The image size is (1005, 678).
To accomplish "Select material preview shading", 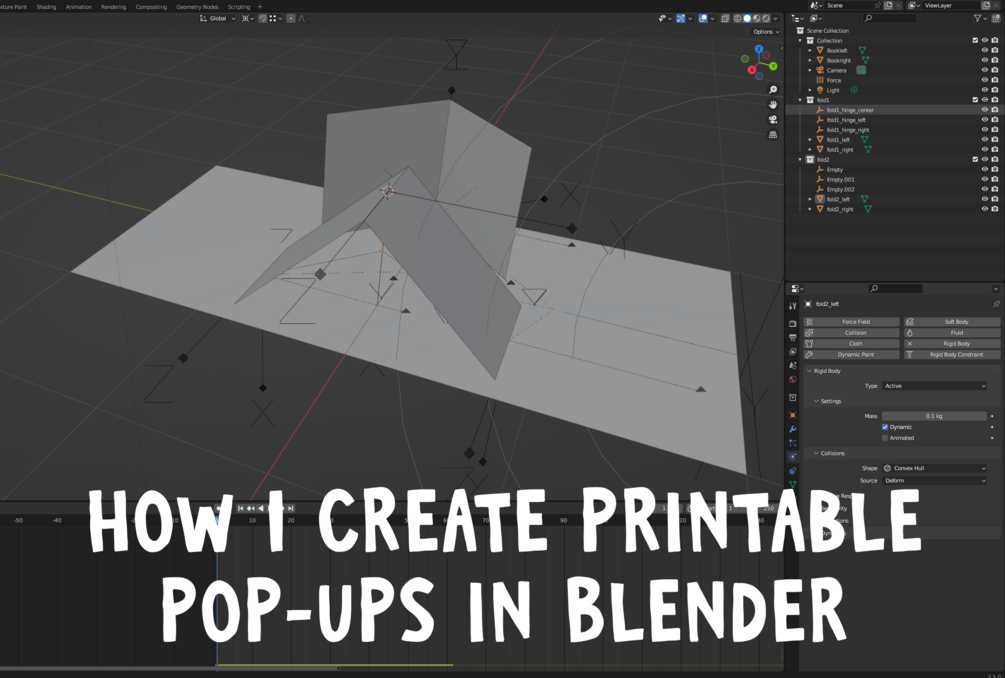I will [x=756, y=19].
